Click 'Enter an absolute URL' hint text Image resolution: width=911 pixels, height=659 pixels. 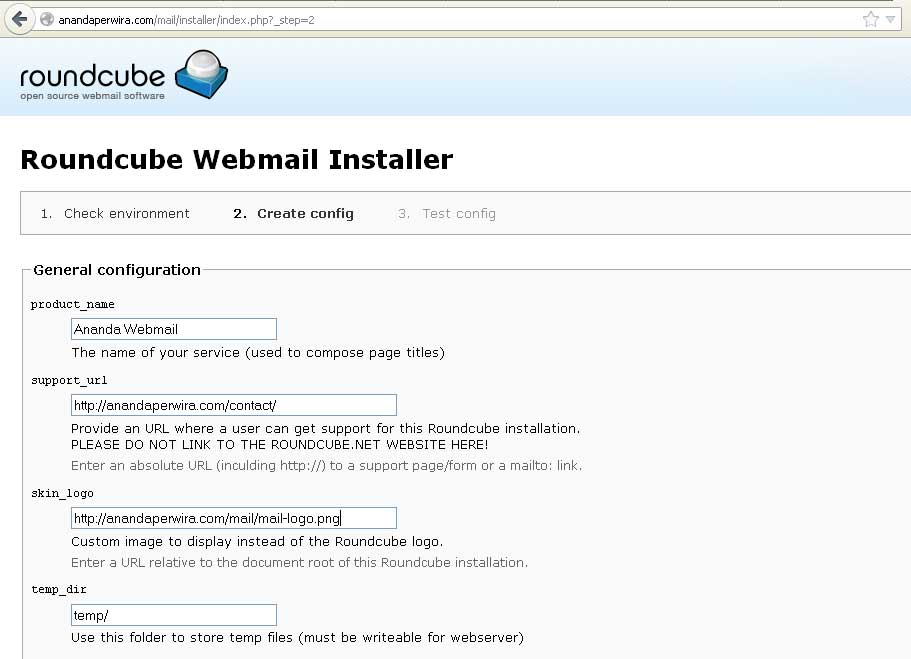click(x=327, y=465)
